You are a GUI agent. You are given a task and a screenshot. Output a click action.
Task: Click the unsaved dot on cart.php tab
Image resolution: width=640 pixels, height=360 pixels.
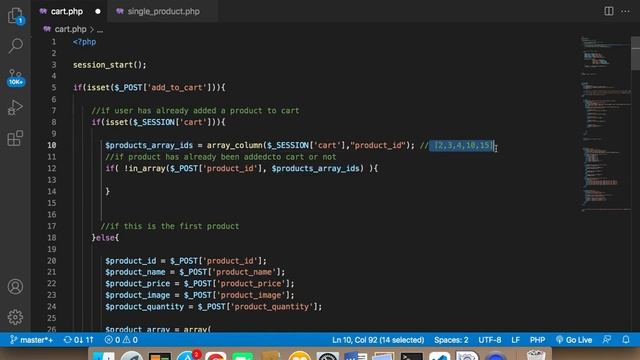[x=98, y=11]
